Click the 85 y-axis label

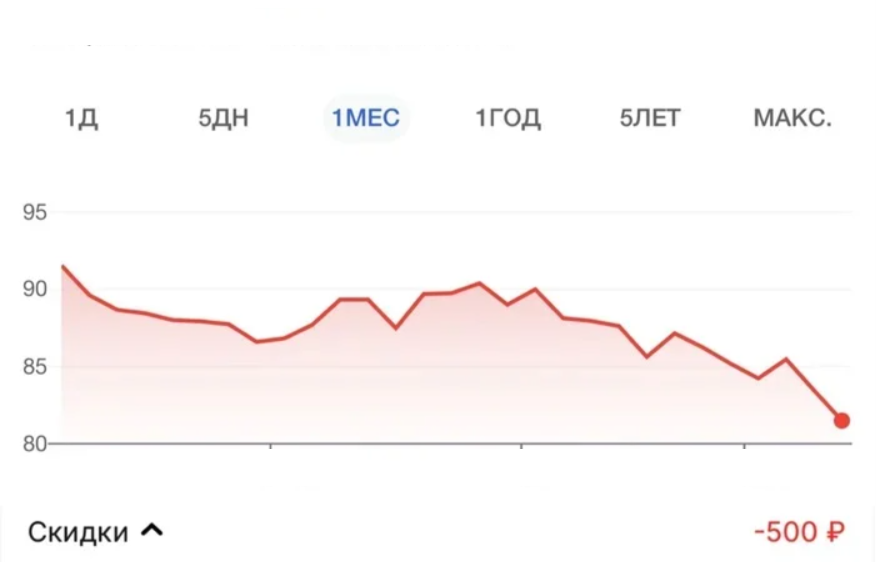coord(35,367)
